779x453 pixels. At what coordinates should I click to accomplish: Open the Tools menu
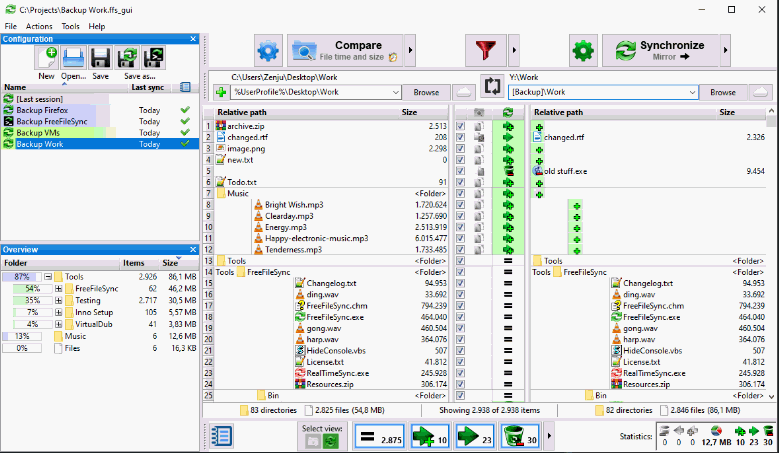tap(70, 26)
